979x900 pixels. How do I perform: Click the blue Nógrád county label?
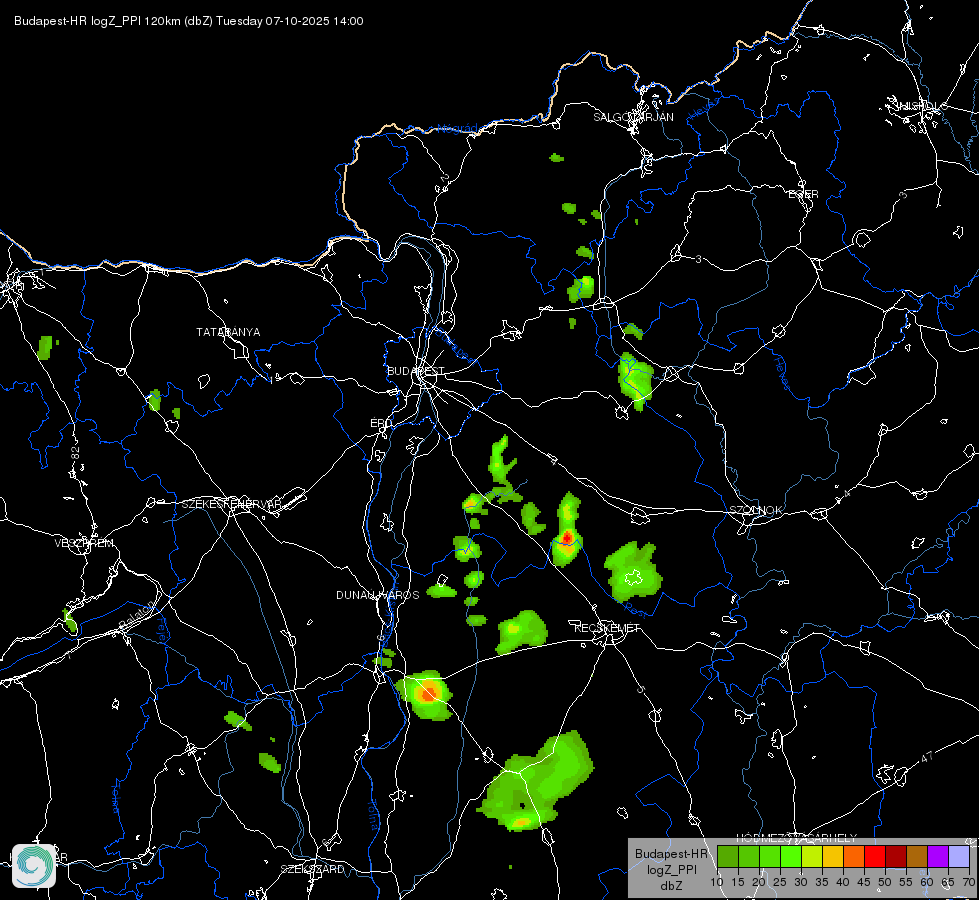[457, 129]
